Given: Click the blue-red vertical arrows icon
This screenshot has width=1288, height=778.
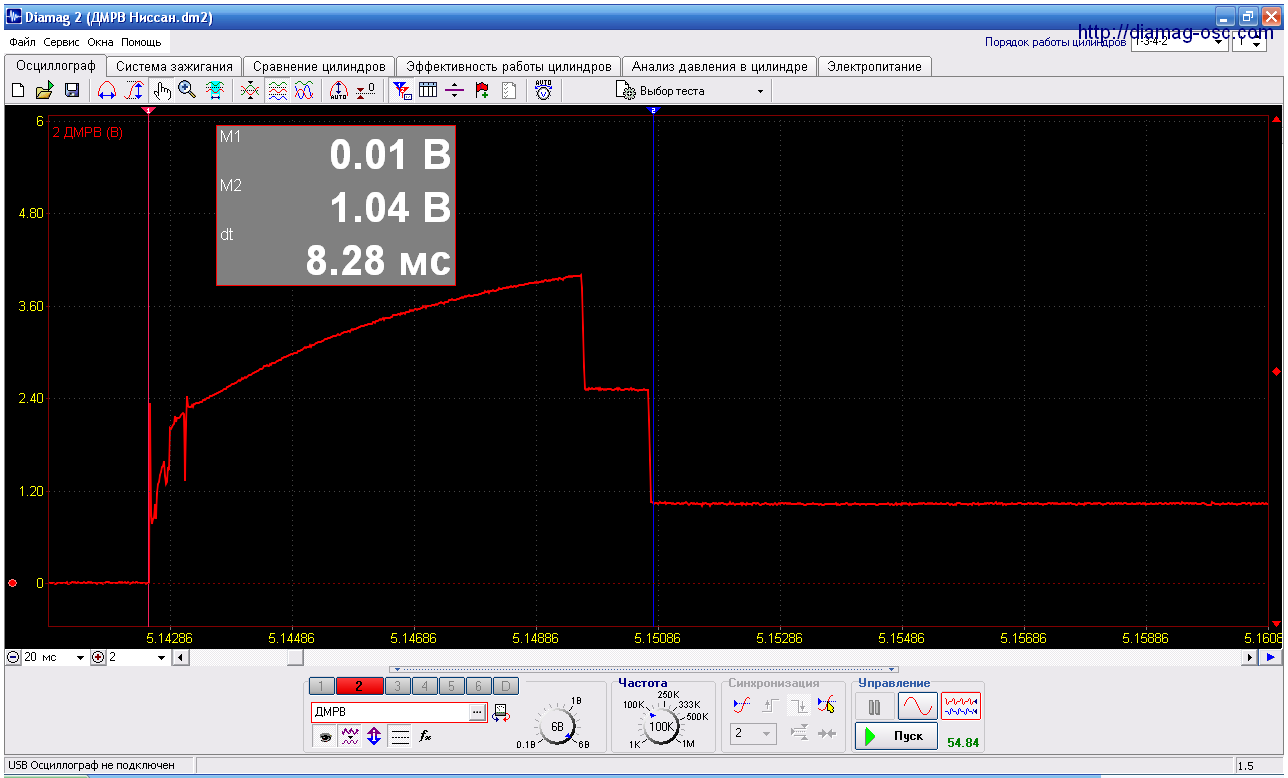Looking at the screenshot, I should (375, 736).
